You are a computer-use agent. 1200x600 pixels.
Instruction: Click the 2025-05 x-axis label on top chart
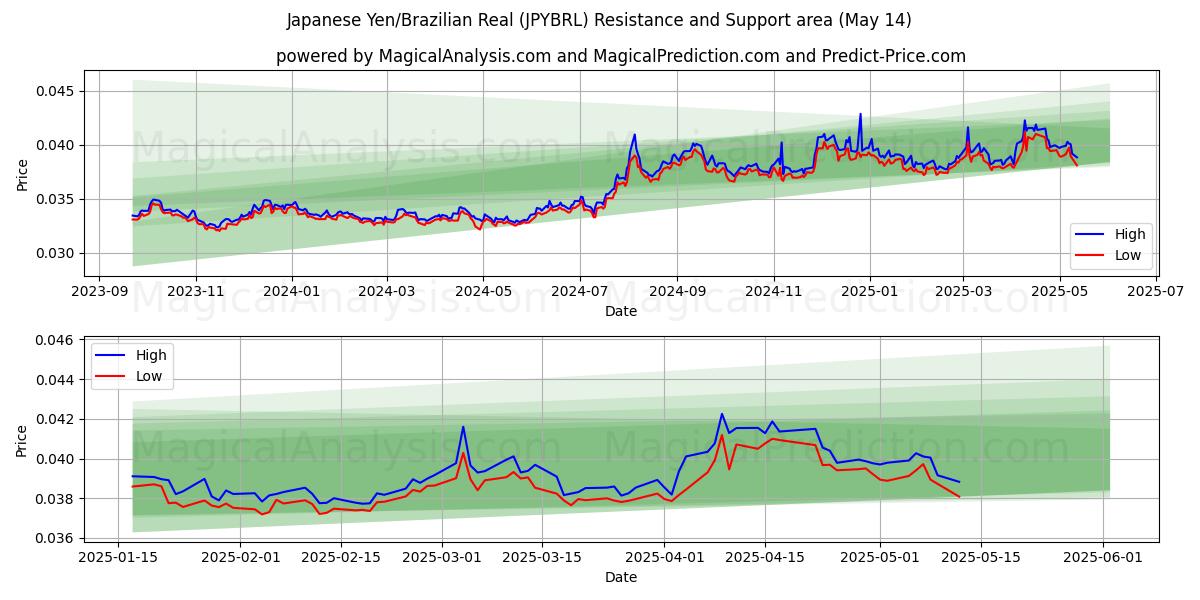click(x=1060, y=291)
